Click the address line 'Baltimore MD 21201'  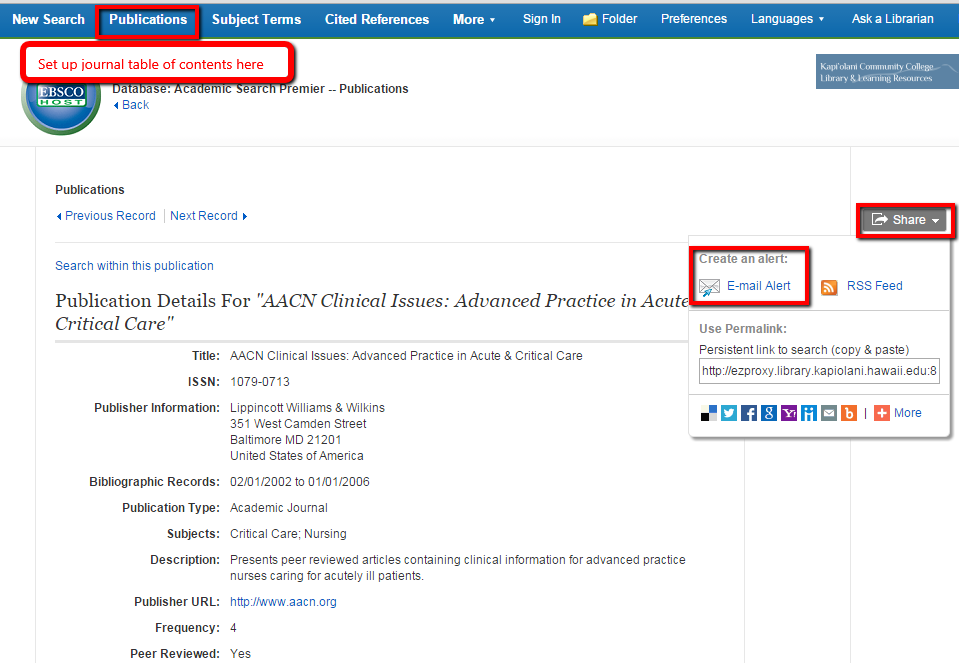click(x=286, y=440)
